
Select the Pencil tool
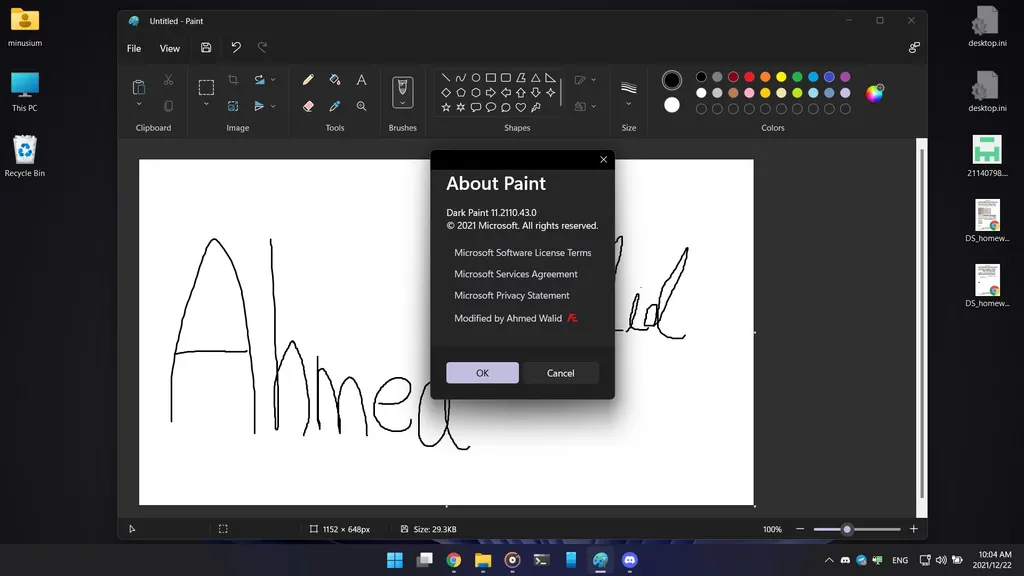click(308, 80)
